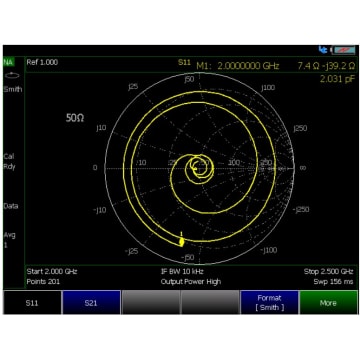Click the j10 chart label
Viewport: 360px width, 360px height.
click(101, 128)
